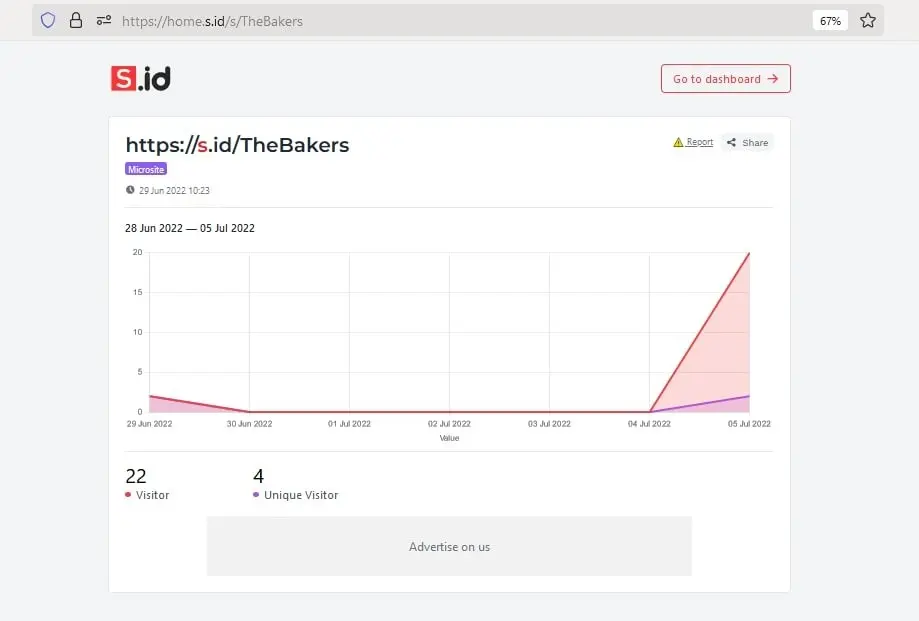Click the tracking protection shield icon
919x621 pixels.
[48, 20]
